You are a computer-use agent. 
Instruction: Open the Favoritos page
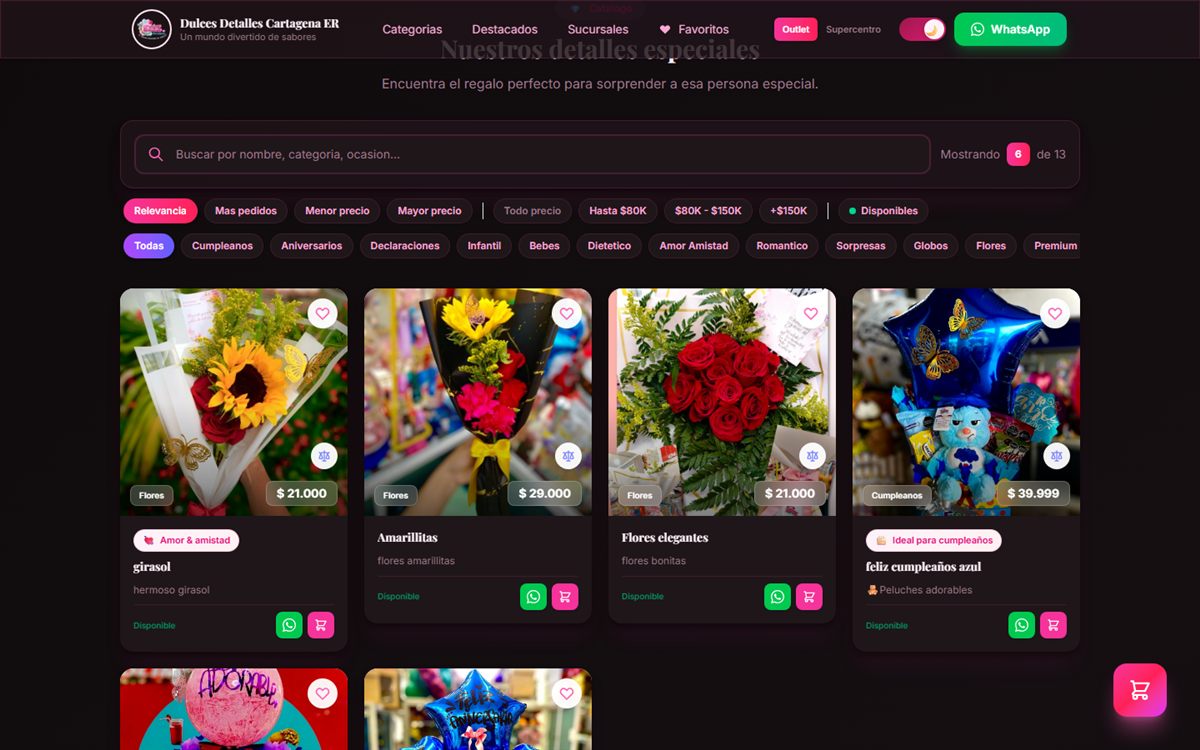[694, 29]
